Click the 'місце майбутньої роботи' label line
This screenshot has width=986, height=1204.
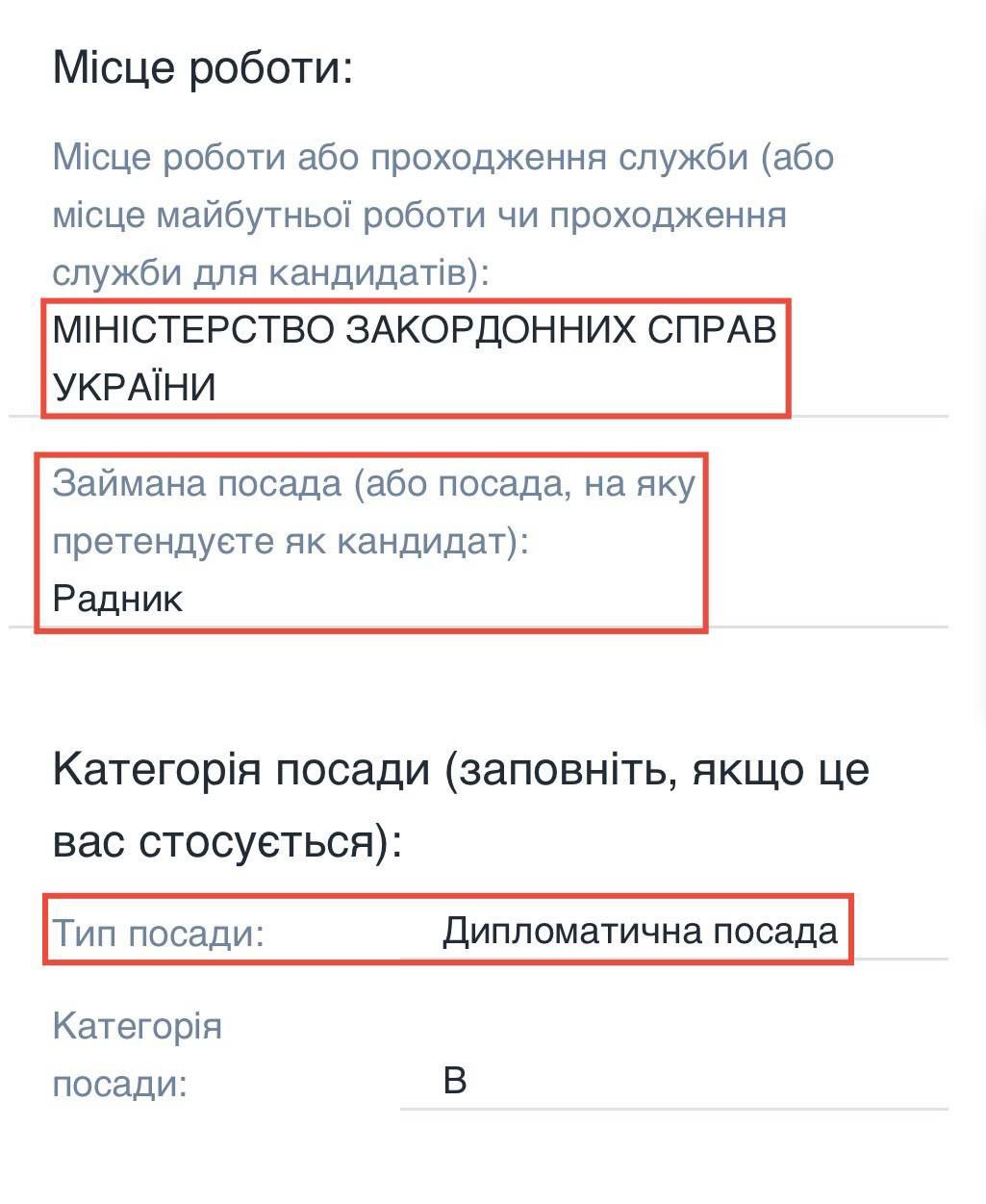click(418, 215)
